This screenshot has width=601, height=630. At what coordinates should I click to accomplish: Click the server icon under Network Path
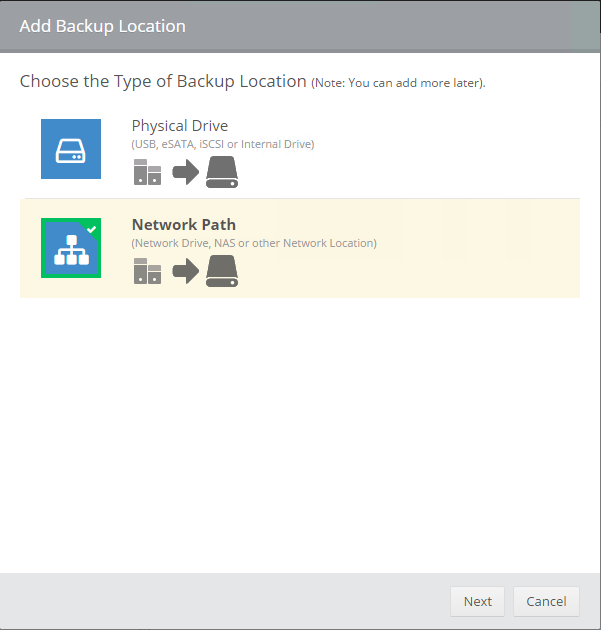(147, 271)
